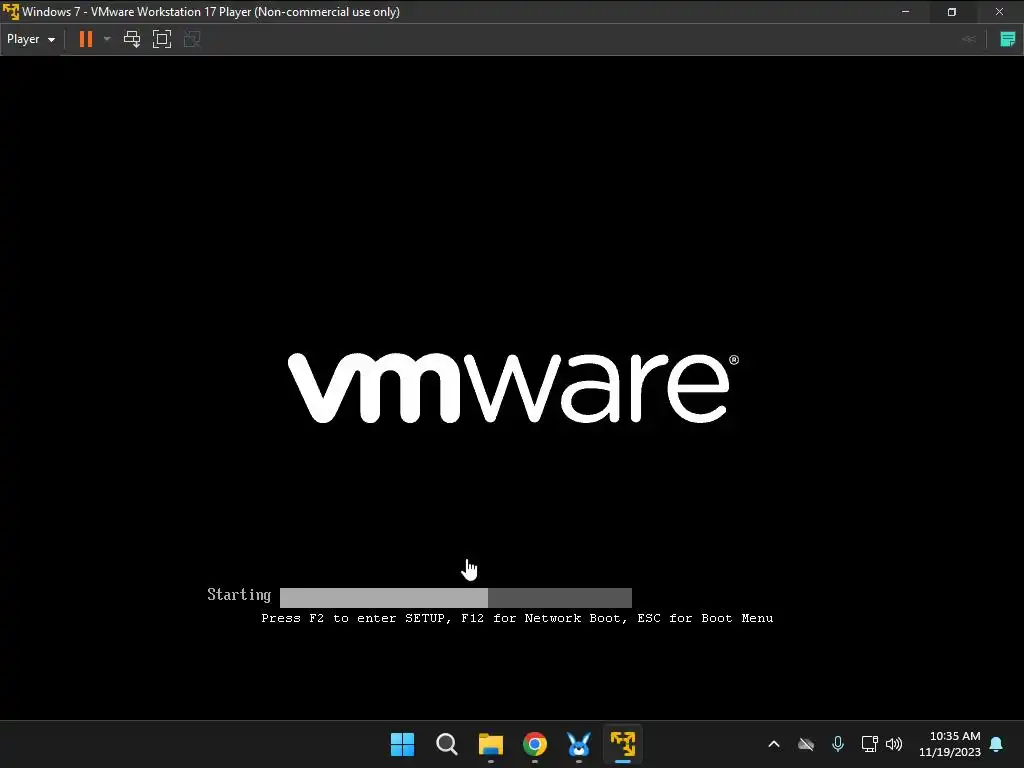Viewport: 1024px width, 768px height.
Task: Select VMware Player taskbar icon
Action: point(623,744)
